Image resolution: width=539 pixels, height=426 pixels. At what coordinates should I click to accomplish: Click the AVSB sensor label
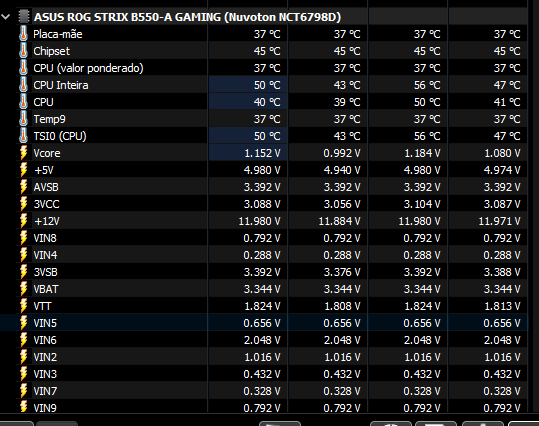(x=46, y=187)
